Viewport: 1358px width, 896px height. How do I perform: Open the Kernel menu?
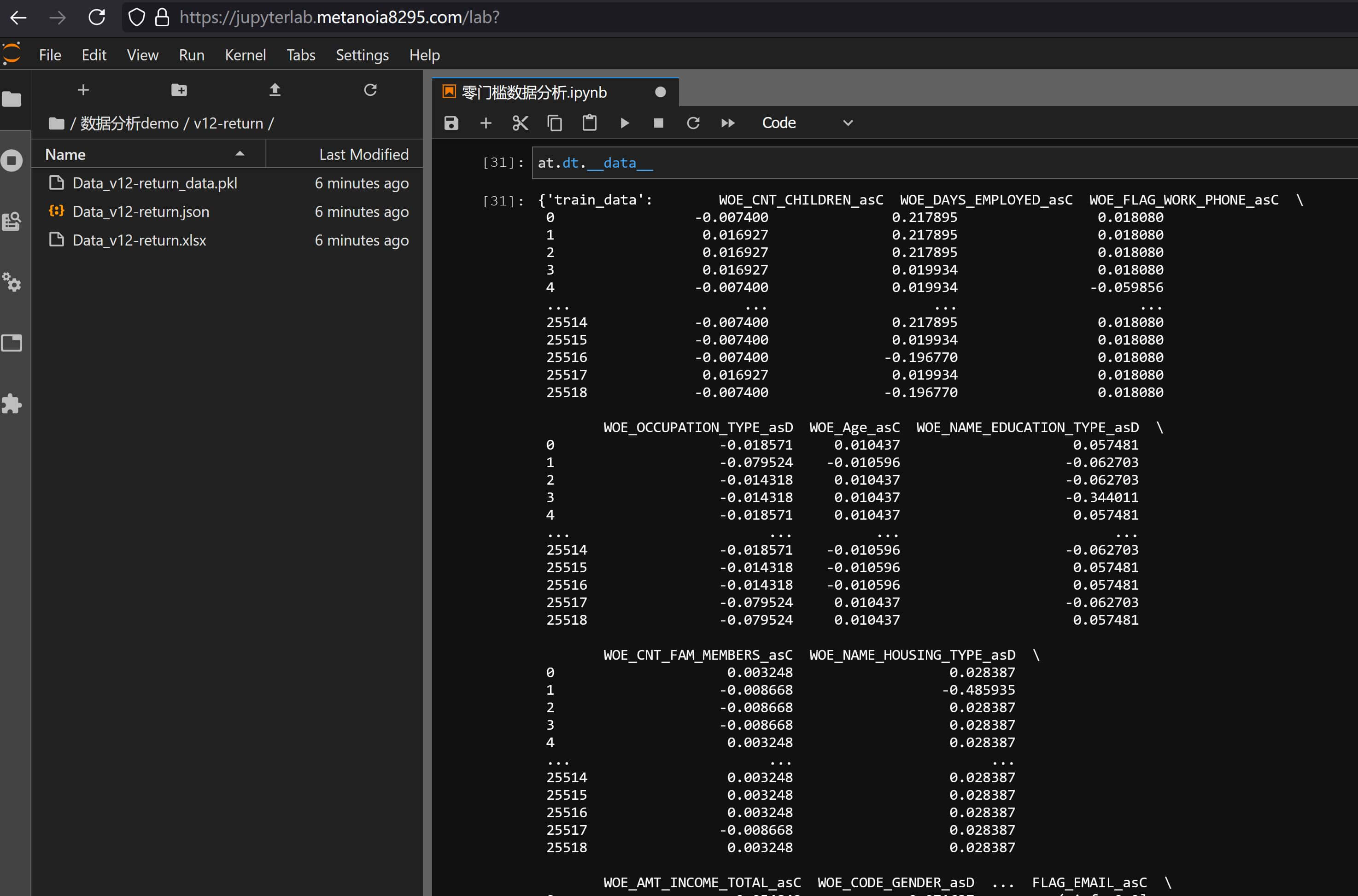coord(245,55)
